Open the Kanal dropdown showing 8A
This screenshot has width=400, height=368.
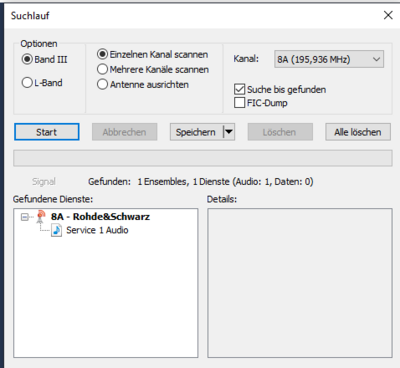(x=329, y=59)
